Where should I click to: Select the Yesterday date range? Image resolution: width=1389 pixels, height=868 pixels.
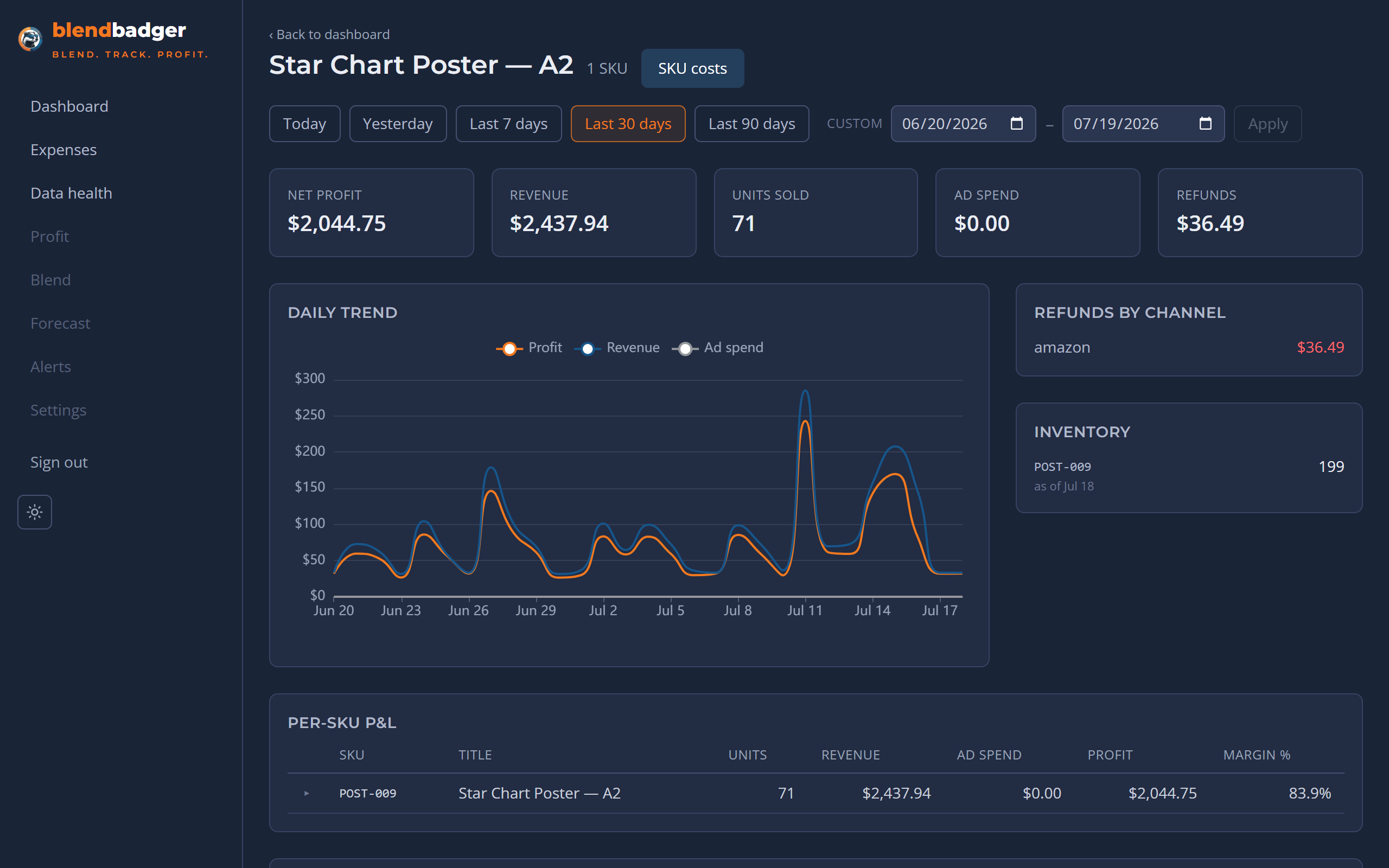click(398, 124)
